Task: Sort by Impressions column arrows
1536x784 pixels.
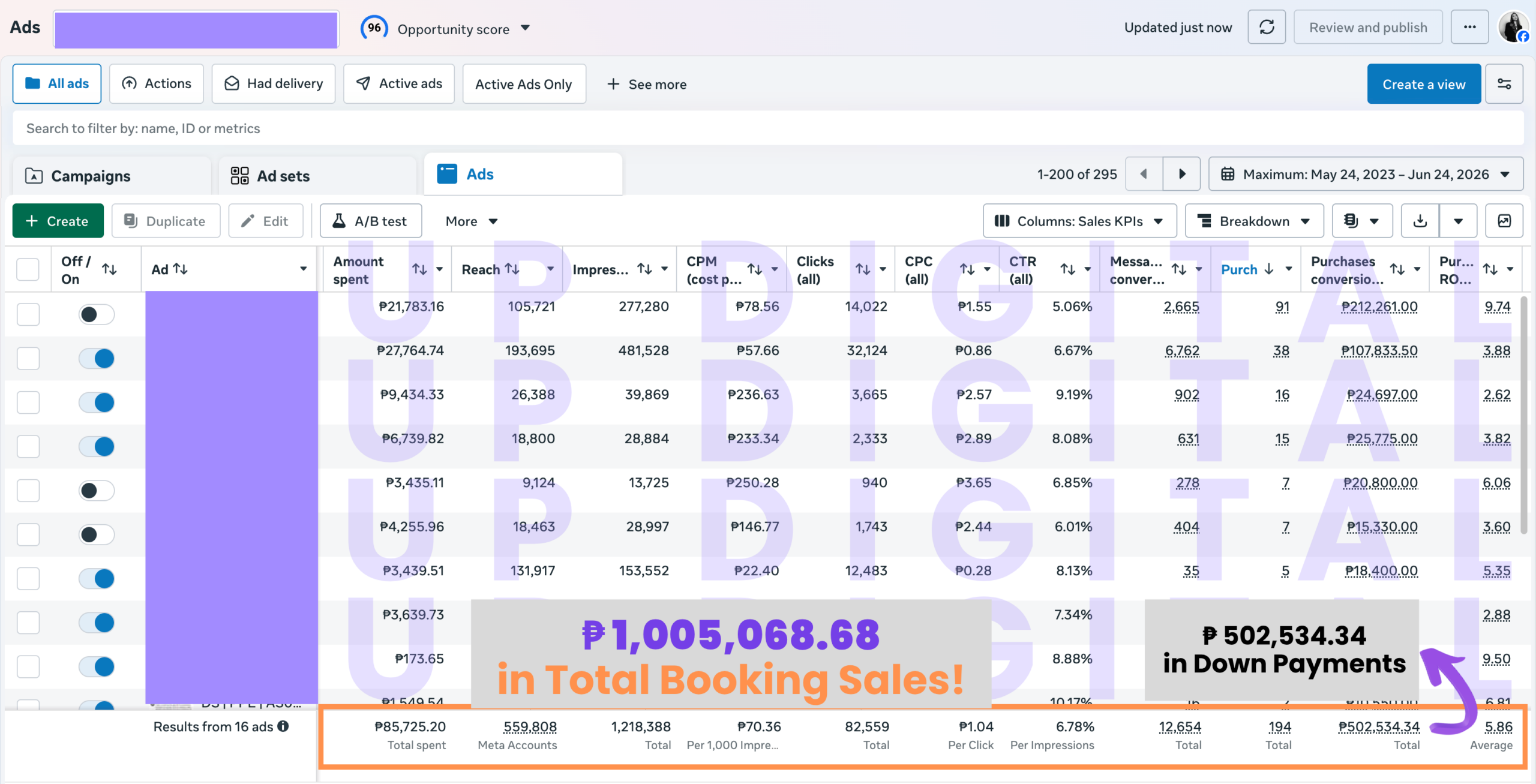Action: pyautogui.click(x=644, y=269)
